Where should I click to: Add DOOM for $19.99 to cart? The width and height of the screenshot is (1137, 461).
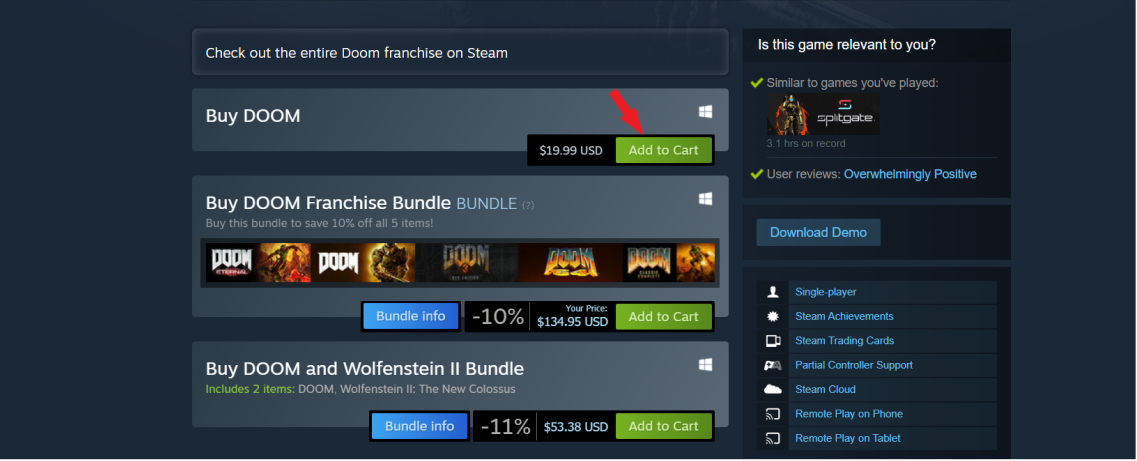pos(663,150)
